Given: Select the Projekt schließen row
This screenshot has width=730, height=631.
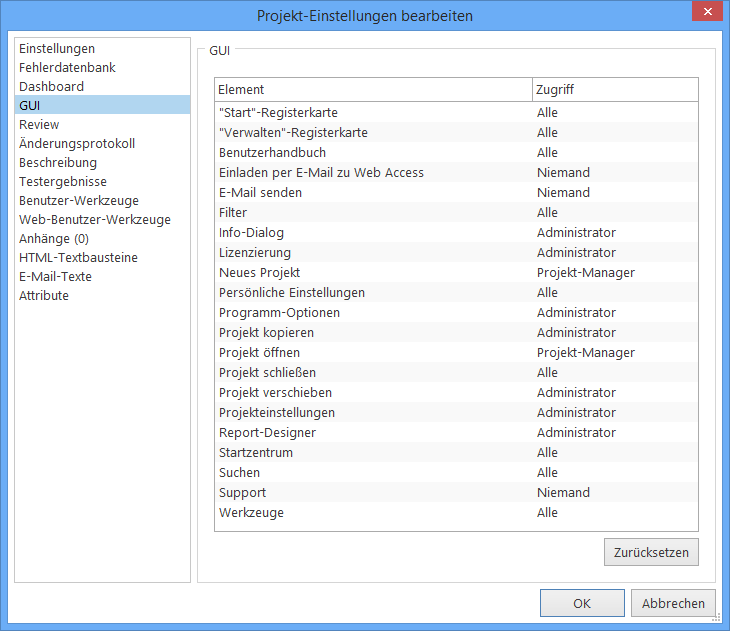Looking at the screenshot, I should pos(456,373).
